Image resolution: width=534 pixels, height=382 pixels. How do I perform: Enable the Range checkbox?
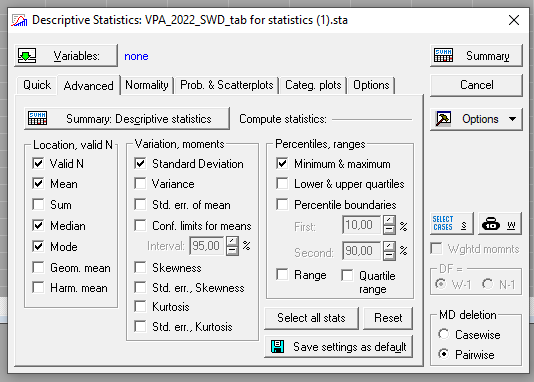(x=282, y=274)
